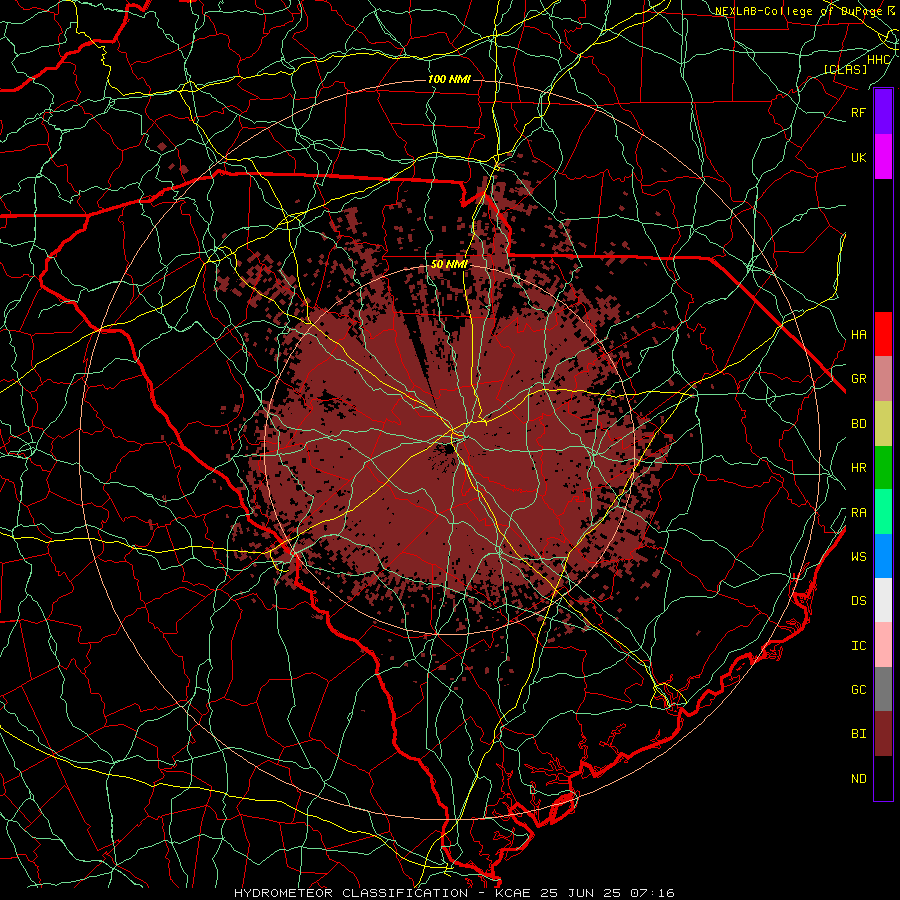Click the purple RF color swatch
The image size is (900, 900).
click(883, 112)
